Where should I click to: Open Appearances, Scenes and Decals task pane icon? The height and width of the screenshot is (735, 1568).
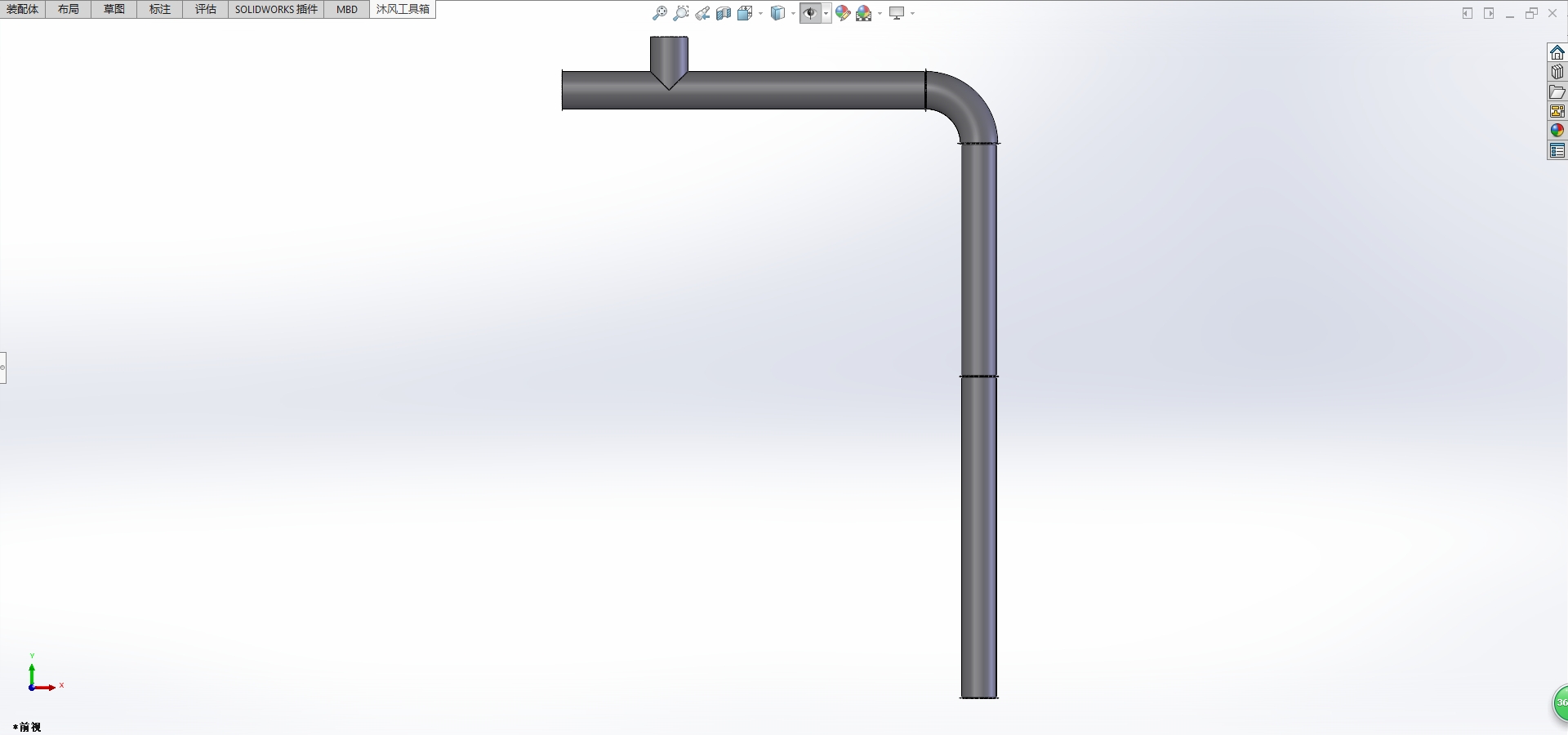coord(1557,131)
